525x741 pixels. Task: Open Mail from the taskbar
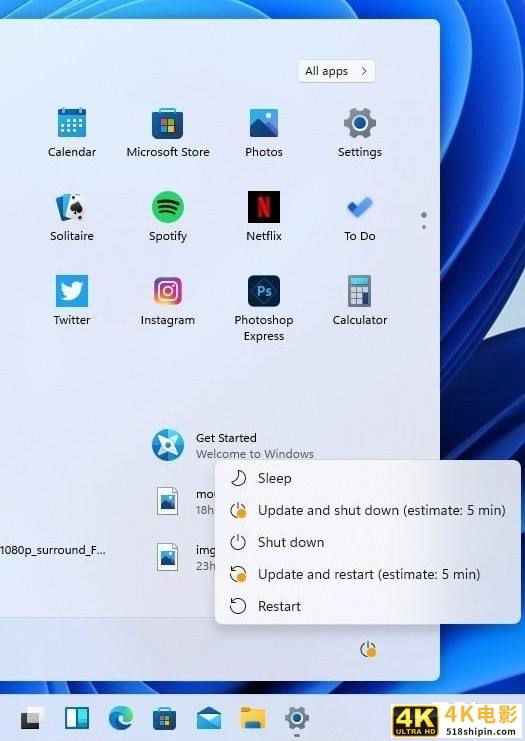(x=209, y=719)
